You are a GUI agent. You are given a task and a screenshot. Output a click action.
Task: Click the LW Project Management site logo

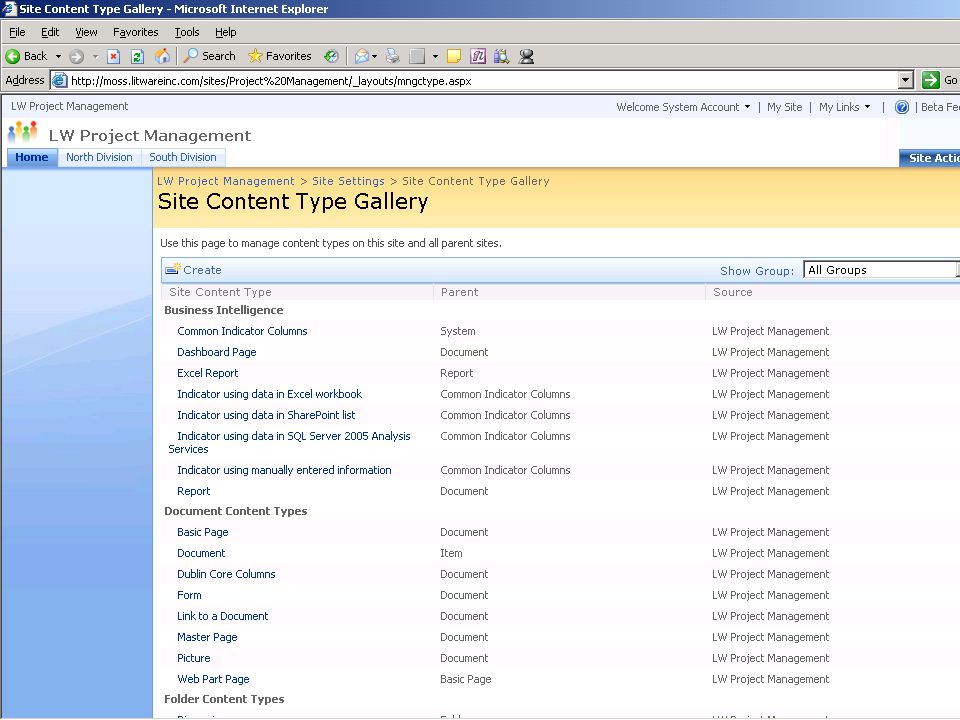click(23, 133)
